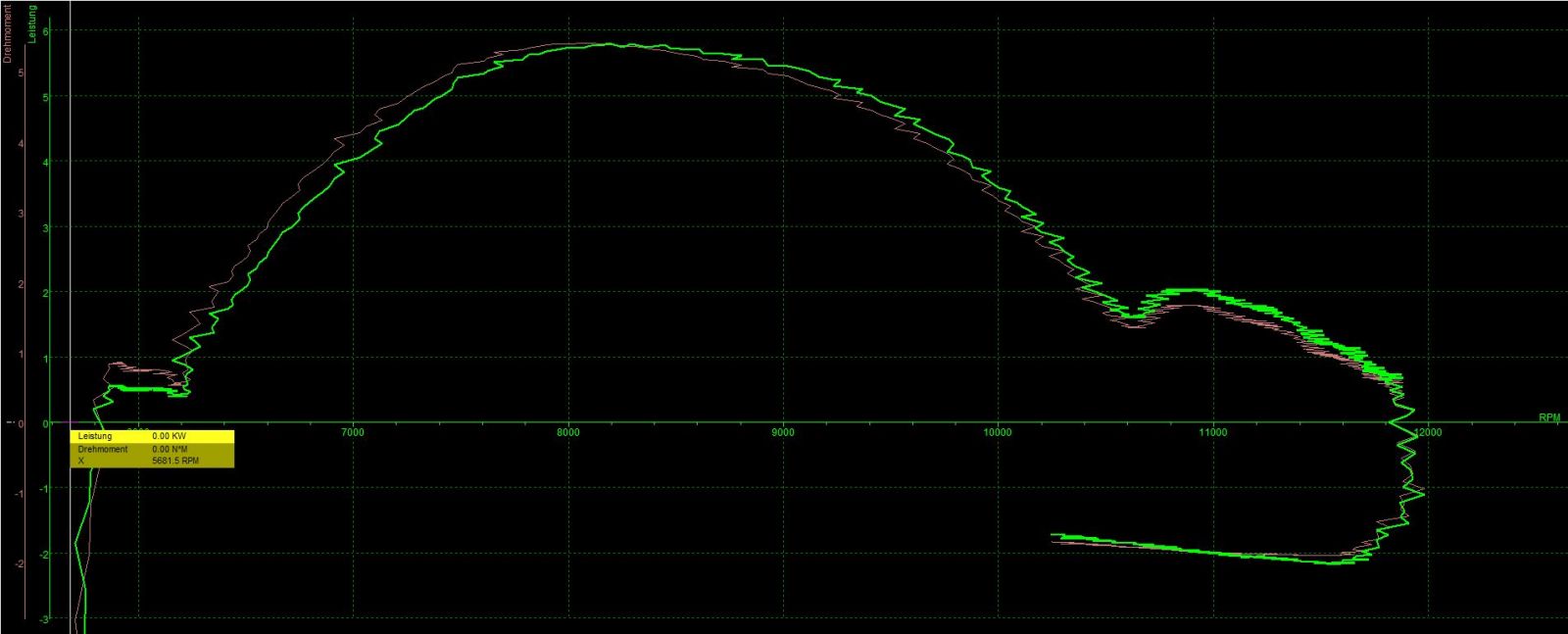Viewport: 1568px width, 634px height.
Task: Click the 7000 label on the RPM axis
Action: point(352,432)
